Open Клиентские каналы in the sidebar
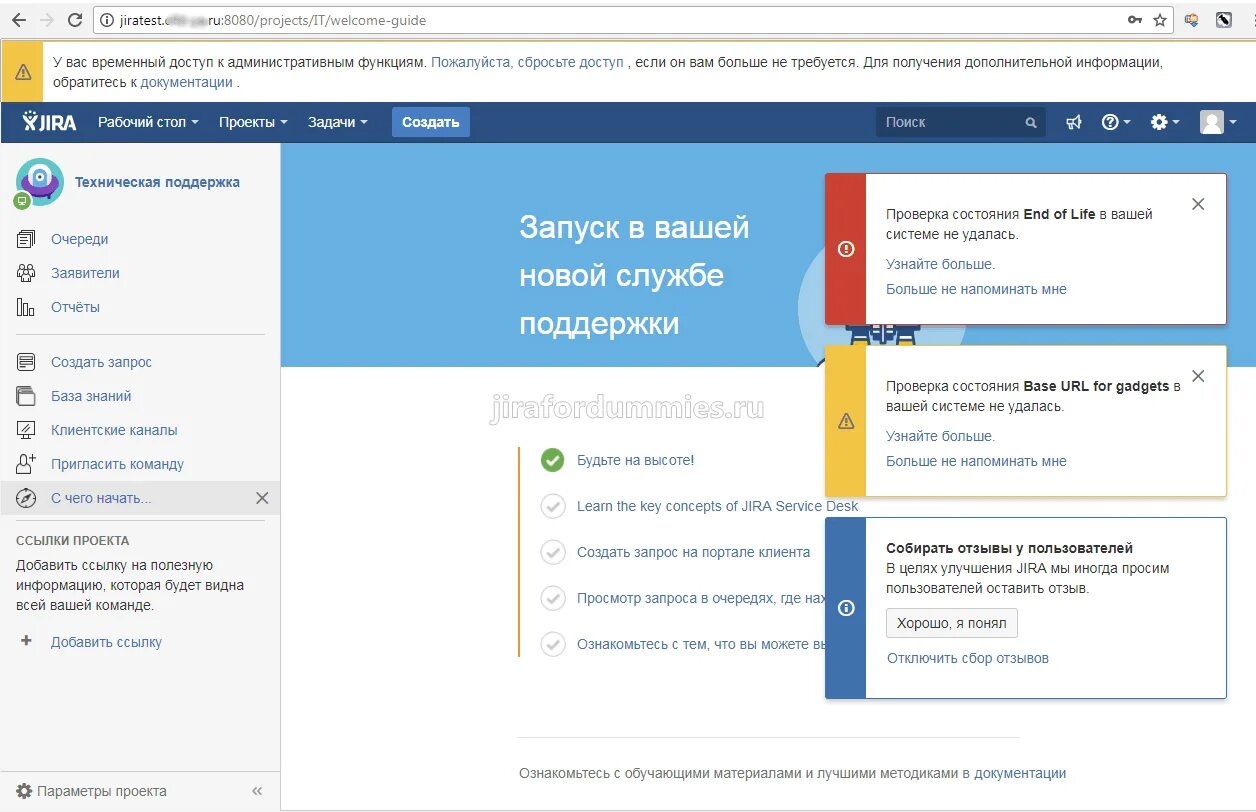 click(114, 430)
